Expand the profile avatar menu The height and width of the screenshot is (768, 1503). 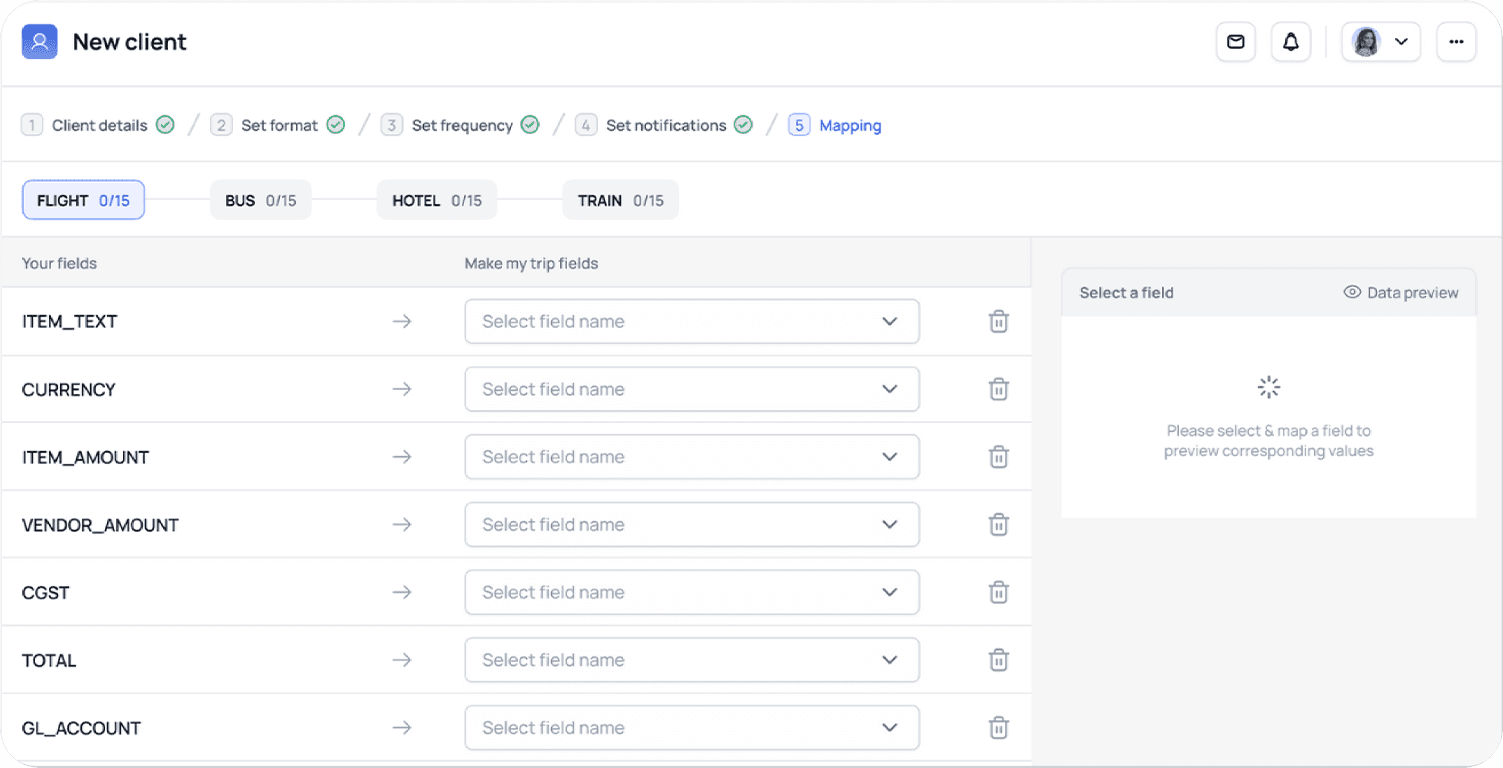[x=1380, y=42]
